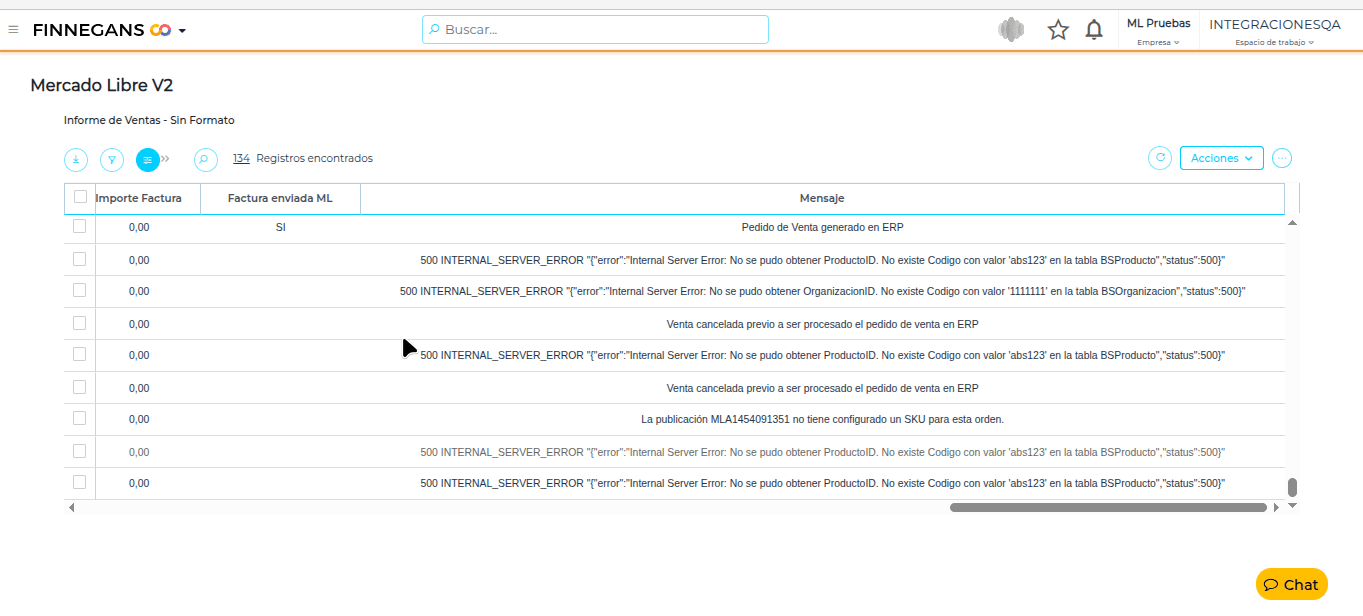Expand the Finnegans logo dropdown arrow

pos(182,31)
